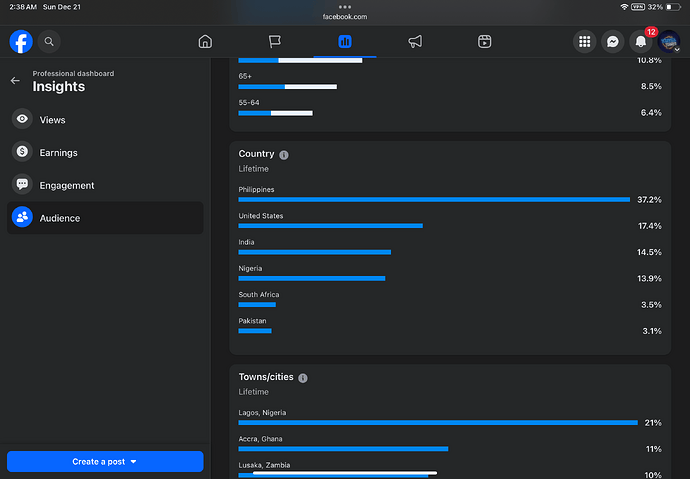Select Views in the sidebar
Image resolution: width=690 pixels, height=479 pixels.
click(52, 120)
